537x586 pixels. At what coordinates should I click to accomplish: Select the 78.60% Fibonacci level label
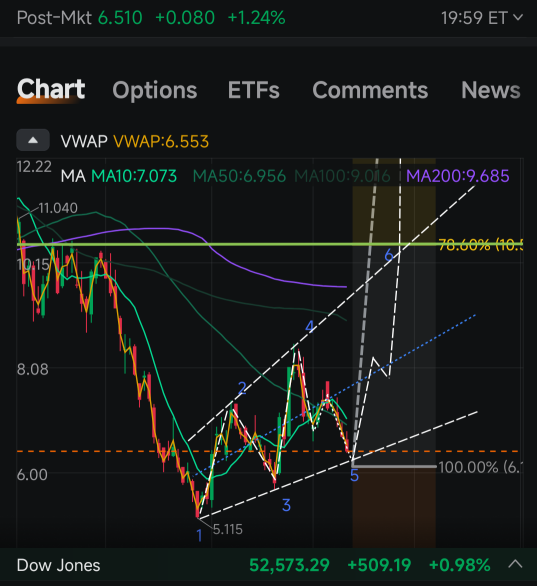coord(481,245)
